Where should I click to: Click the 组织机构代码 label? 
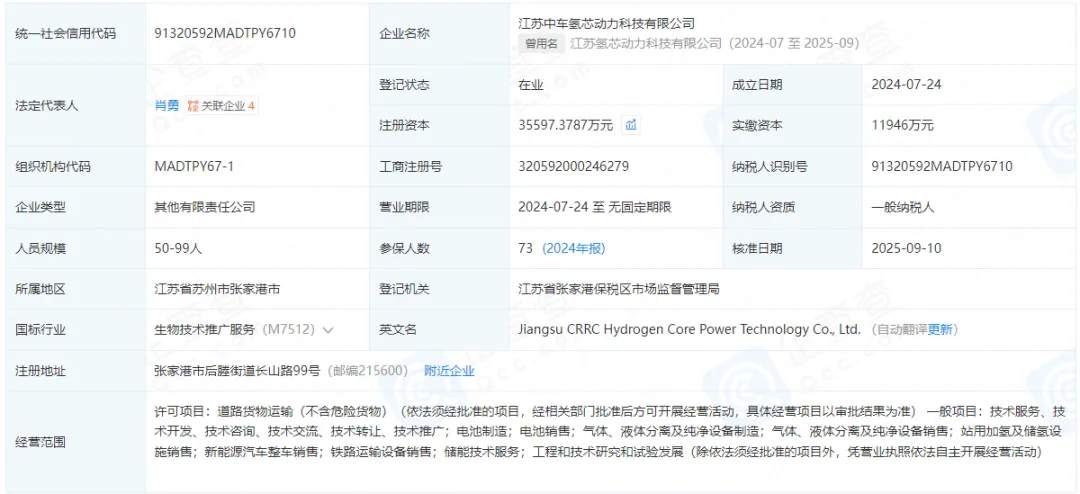(x=53, y=166)
